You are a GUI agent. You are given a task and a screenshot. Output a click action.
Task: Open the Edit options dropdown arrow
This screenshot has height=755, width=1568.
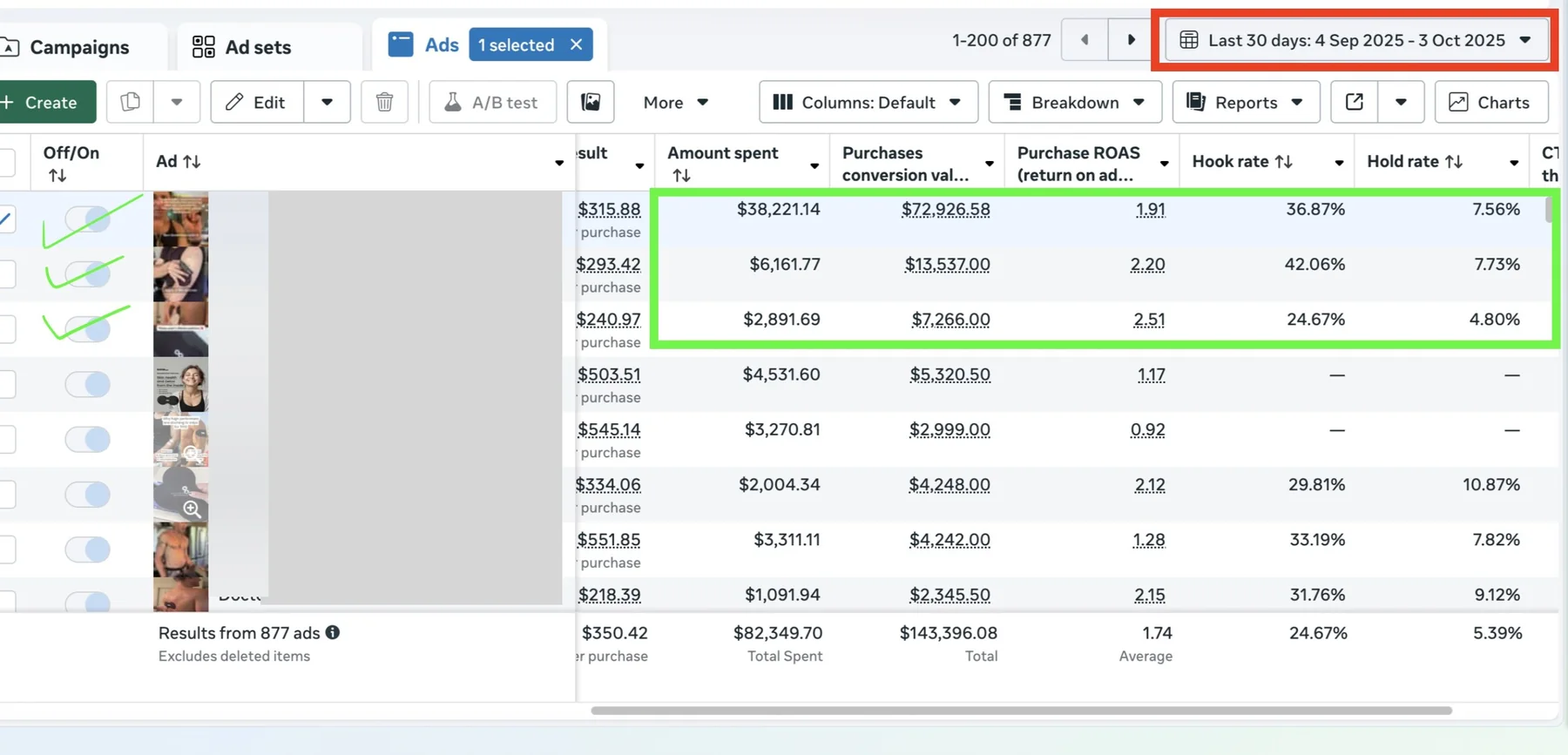(327, 102)
